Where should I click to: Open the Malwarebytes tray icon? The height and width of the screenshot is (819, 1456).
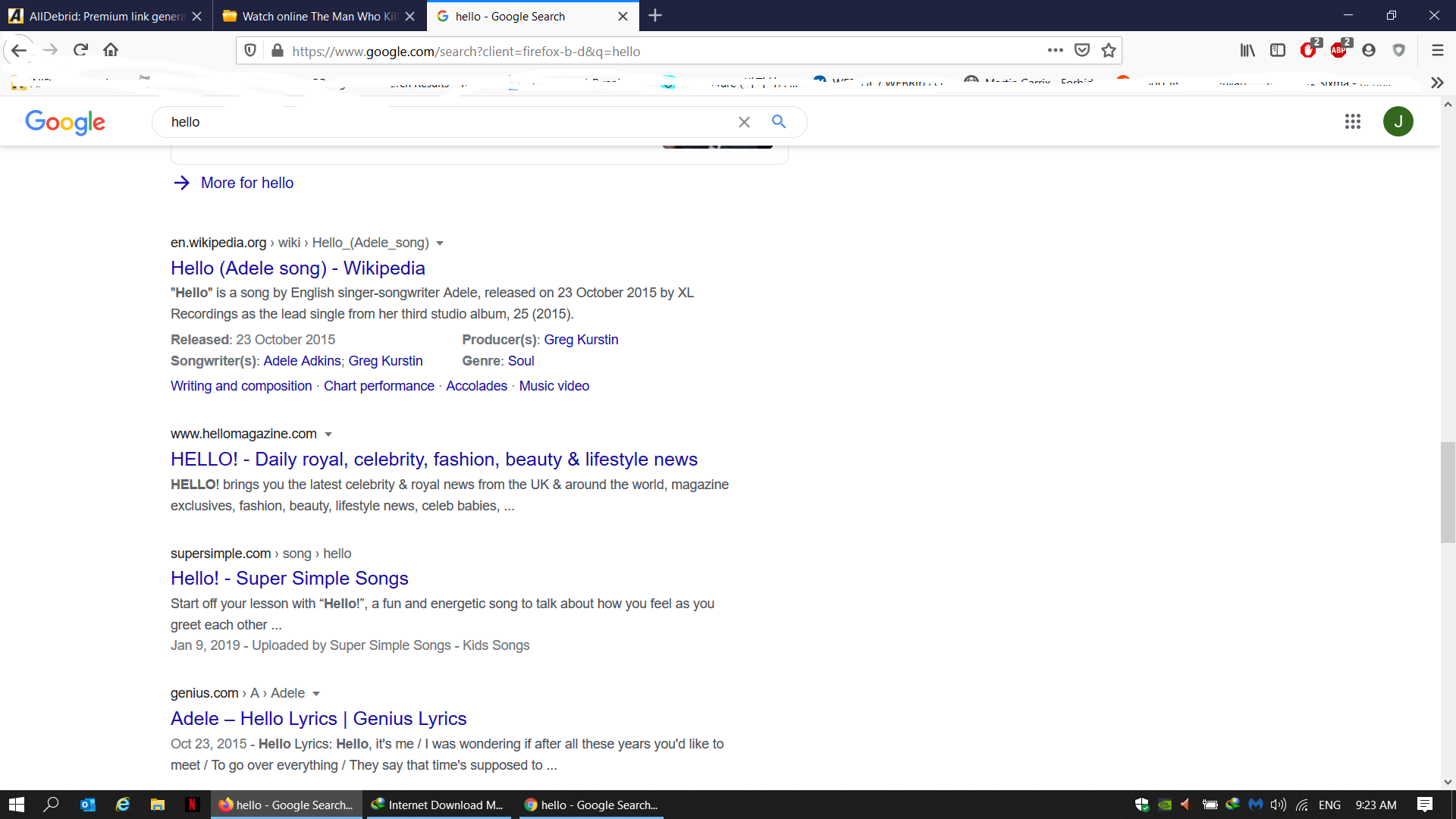pyautogui.click(x=1256, y=805)
